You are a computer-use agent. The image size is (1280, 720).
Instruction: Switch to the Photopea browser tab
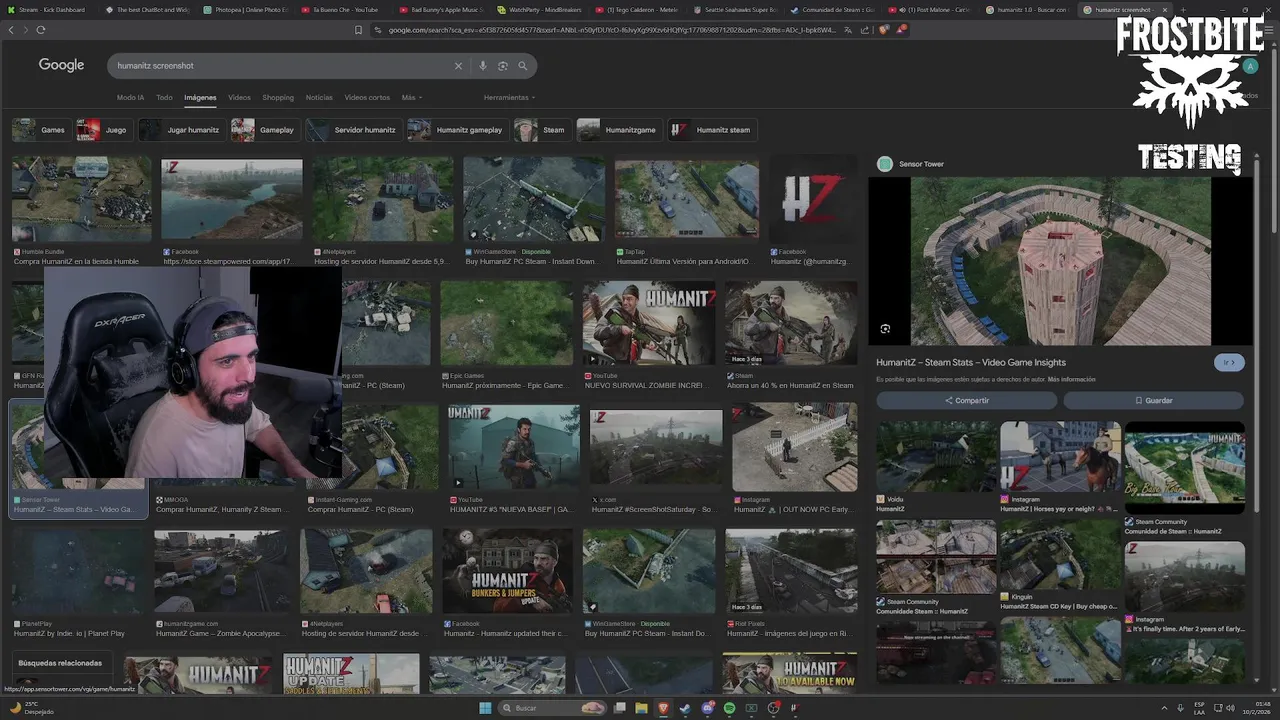tap(244, 9)
